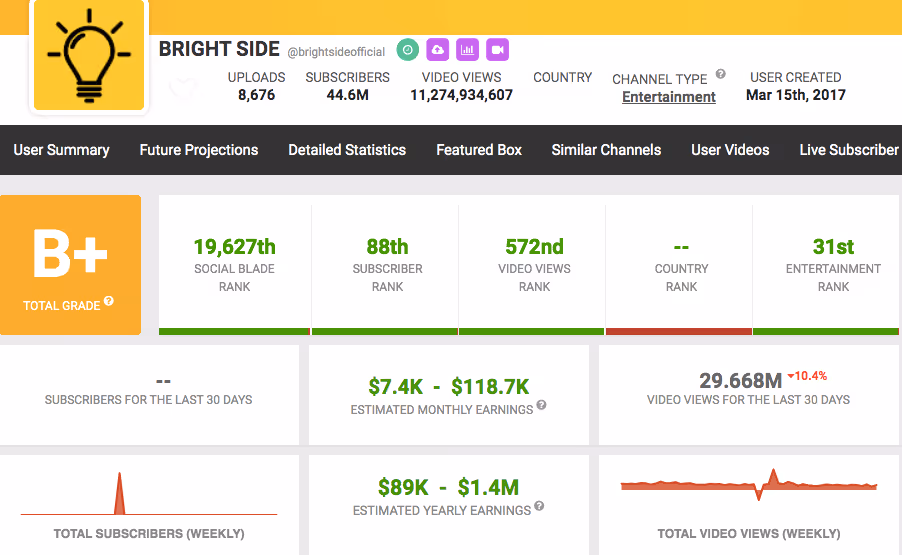Click the Bright Side lightbulb channel logo
902x555 pixels.
click(x=89, y=55)
